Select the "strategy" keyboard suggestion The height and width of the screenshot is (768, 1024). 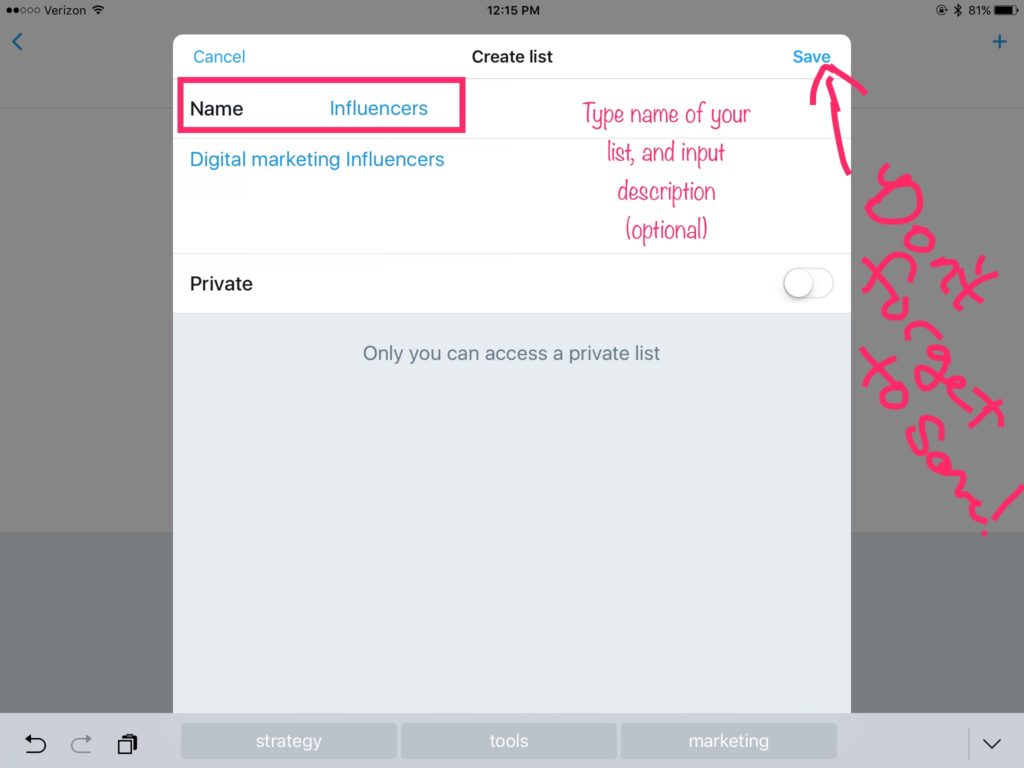(289, 741)
